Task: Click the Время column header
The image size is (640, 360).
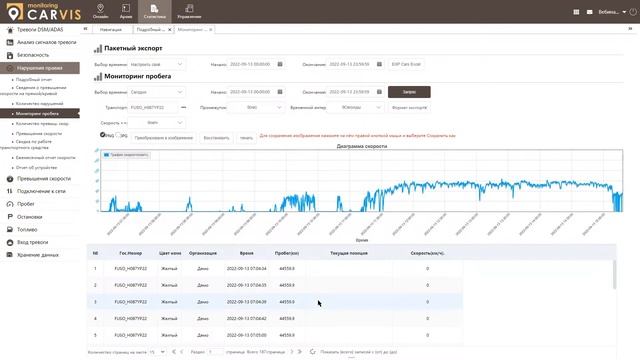Action: point(247,253)
